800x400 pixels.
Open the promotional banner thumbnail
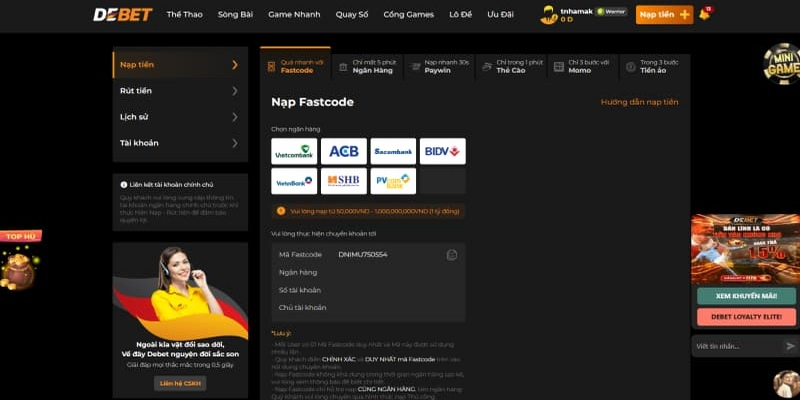[745, 249]
